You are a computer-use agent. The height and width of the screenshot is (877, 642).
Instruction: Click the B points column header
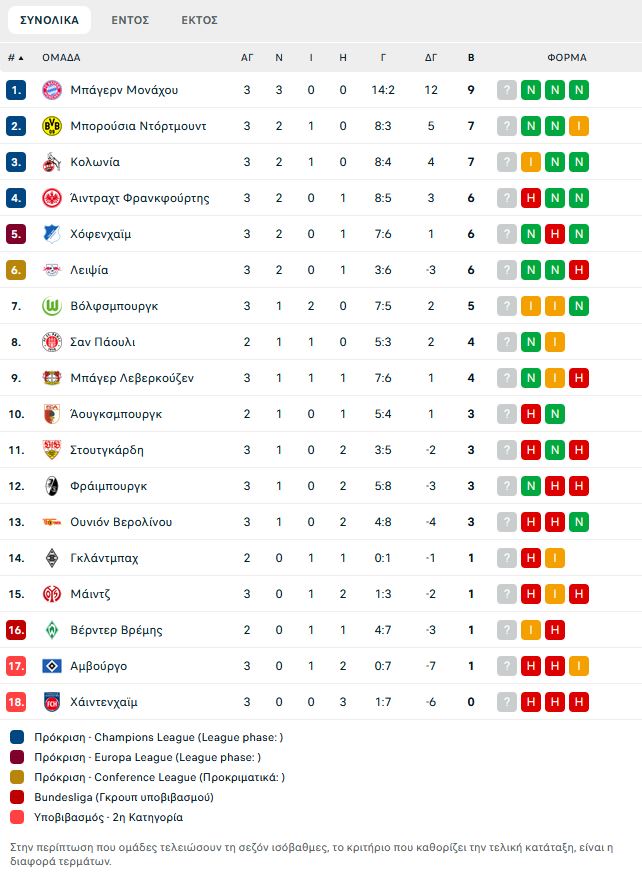point(471,58)
